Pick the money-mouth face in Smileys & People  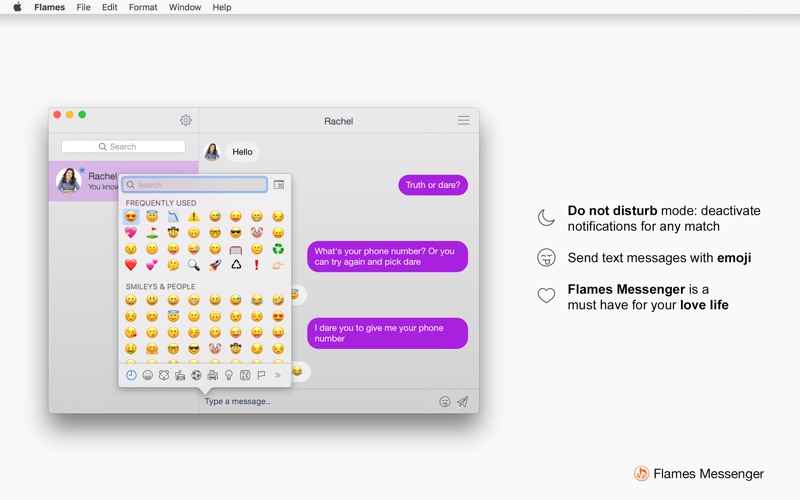131,349
